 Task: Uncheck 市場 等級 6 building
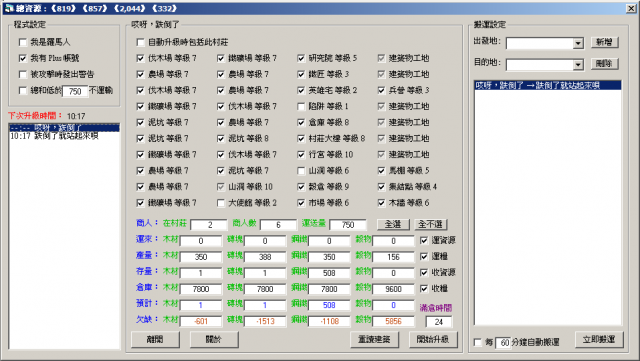click(x=301, y=203)
